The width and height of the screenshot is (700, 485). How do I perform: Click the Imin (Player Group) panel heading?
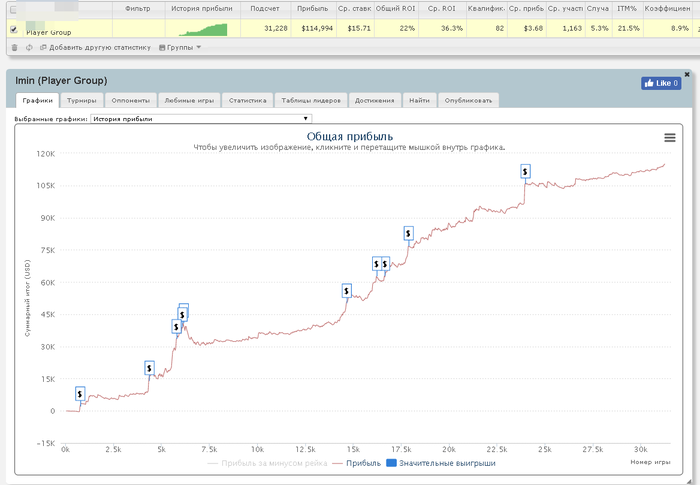(x=61, y=81)
